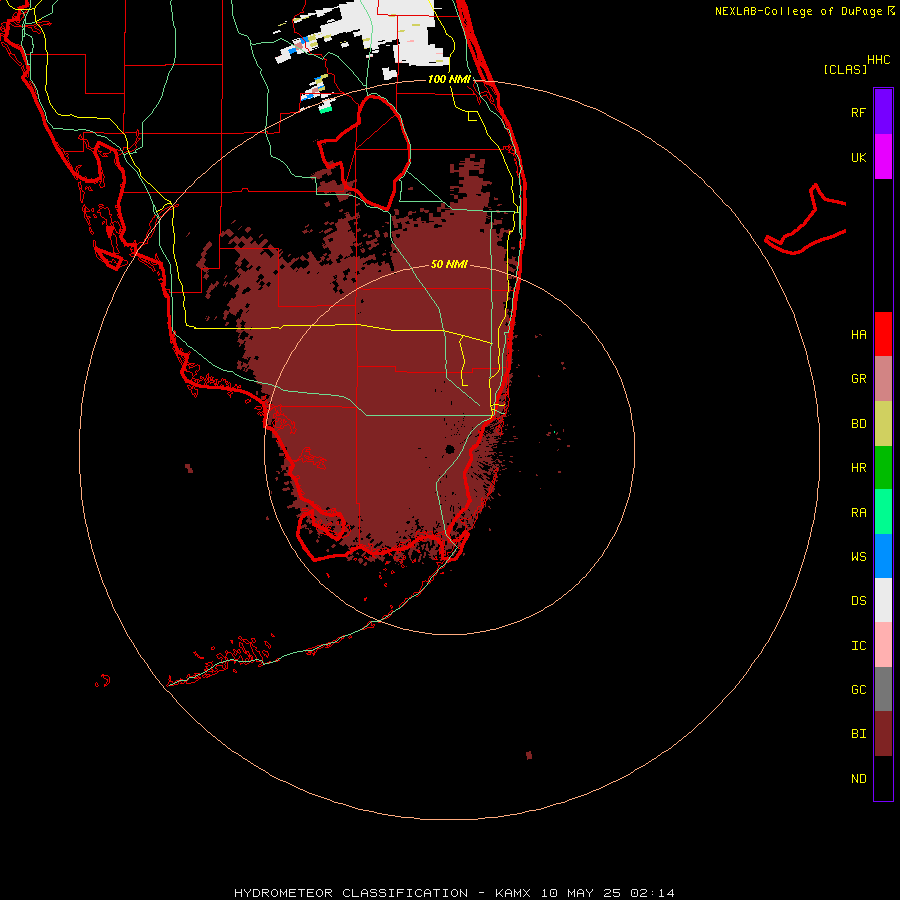The image size is (900, 900).
Task: Click the BD legend label
Action: pos(858,424)
